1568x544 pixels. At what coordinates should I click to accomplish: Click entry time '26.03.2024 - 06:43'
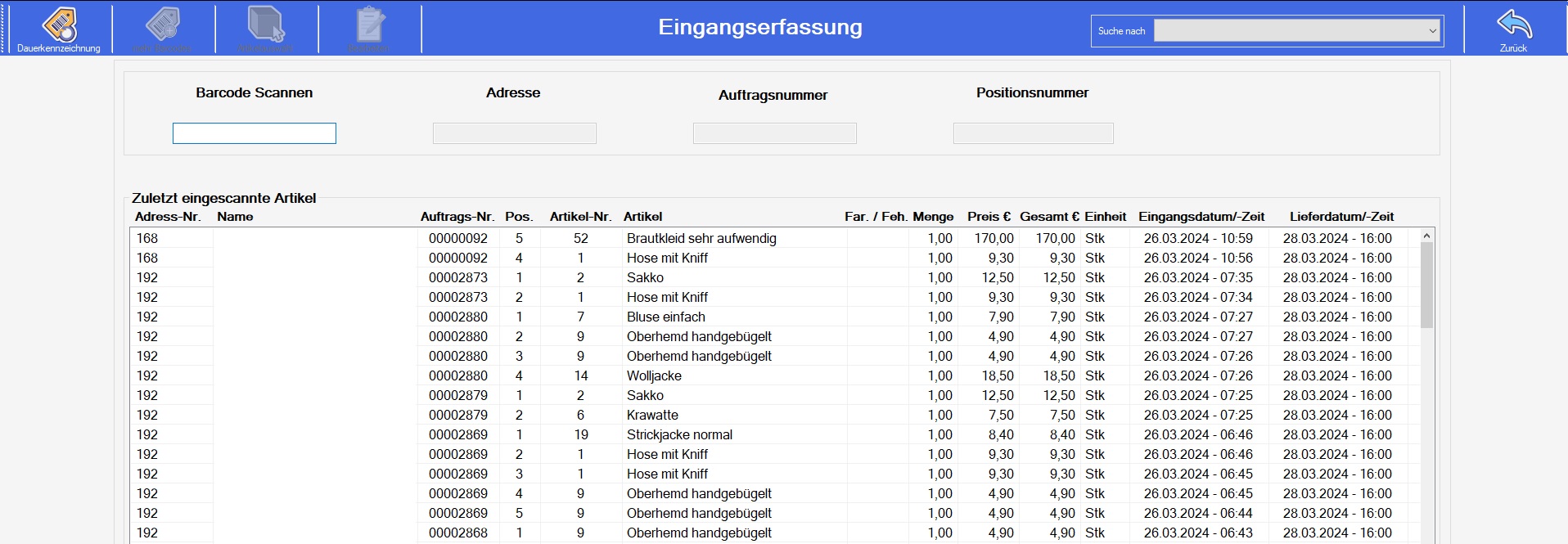1198,533
